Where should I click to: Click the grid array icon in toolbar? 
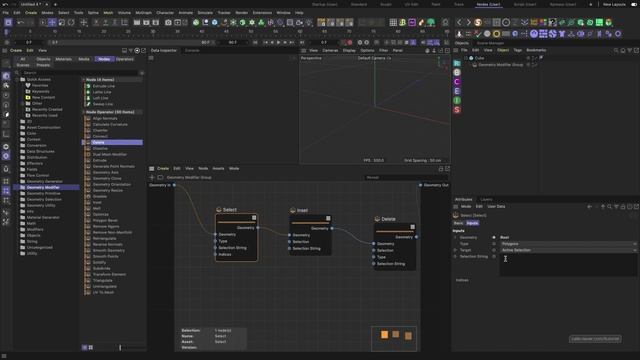tap(393, 22)
